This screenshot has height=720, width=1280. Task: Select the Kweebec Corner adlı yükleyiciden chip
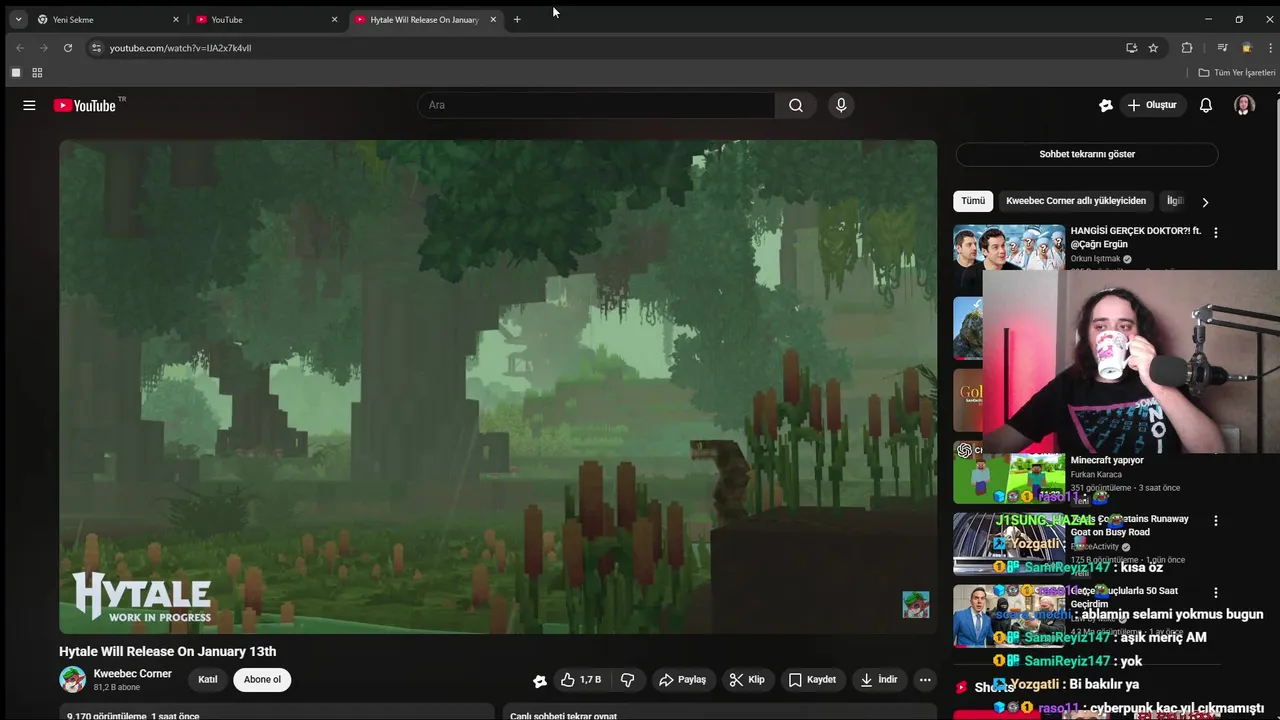1076,201
